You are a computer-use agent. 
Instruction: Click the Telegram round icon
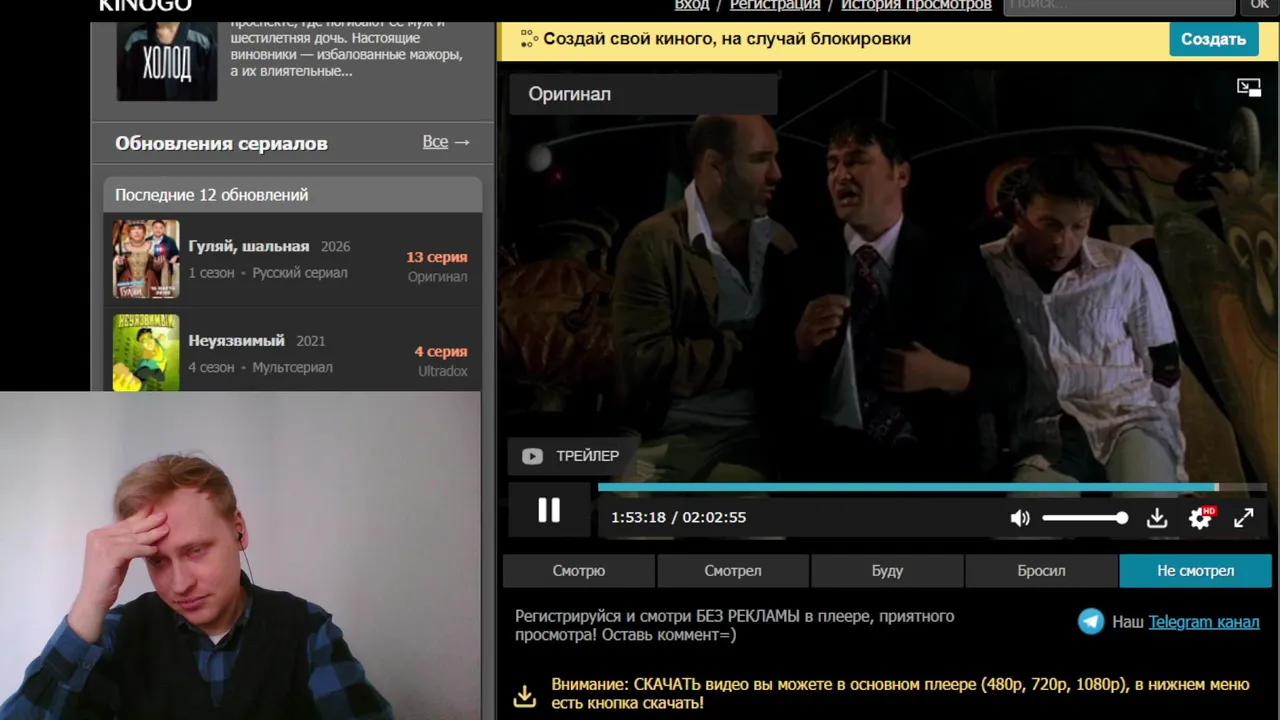click(1091, 622)
